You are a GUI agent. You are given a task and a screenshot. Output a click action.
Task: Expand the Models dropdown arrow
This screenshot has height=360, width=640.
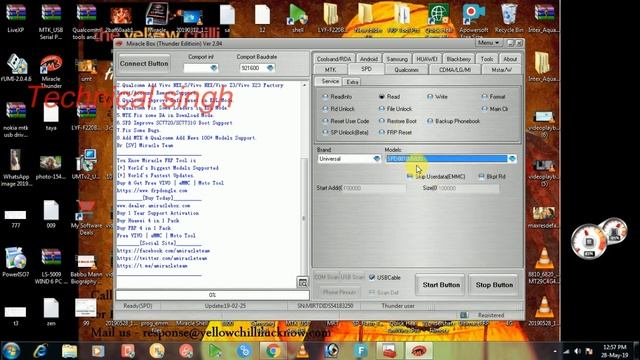coord(512,159)
